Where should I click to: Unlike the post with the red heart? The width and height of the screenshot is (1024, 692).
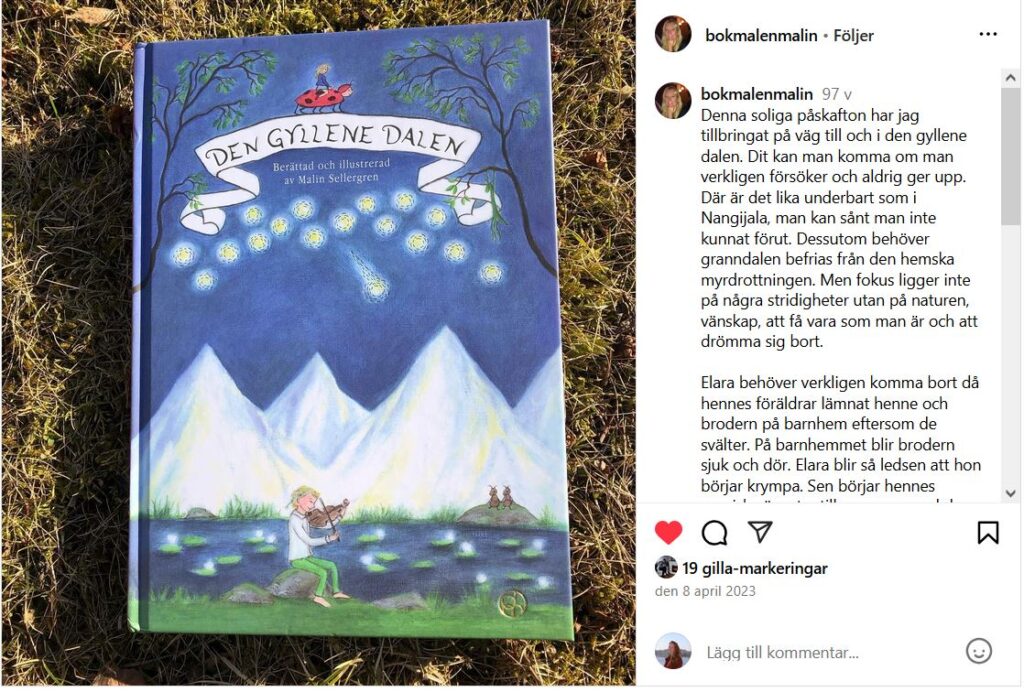(669, 532)
